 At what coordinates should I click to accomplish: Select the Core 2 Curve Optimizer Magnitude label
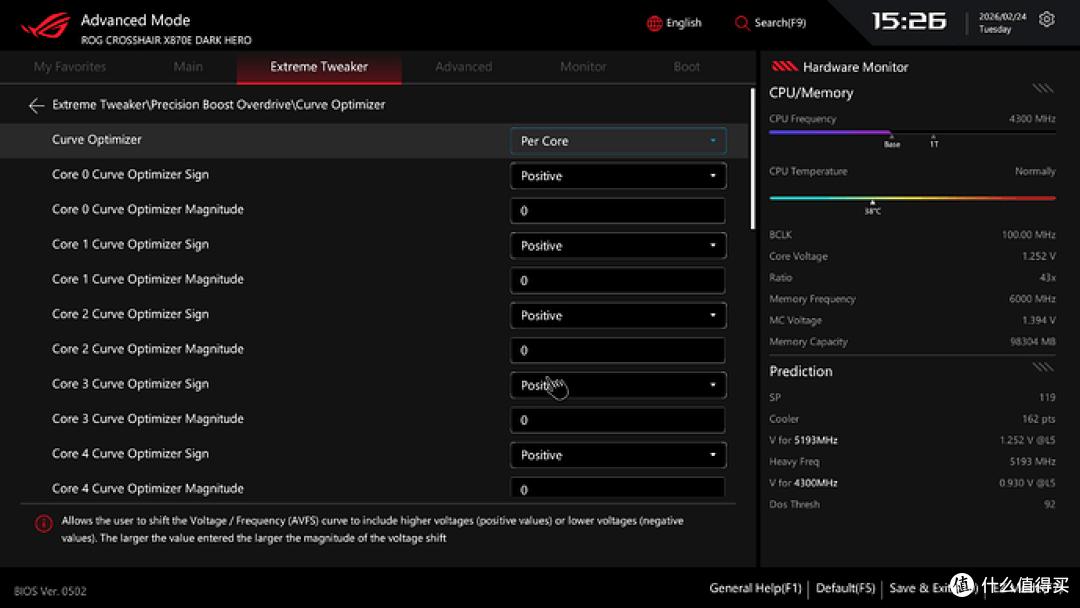[x=147, y=349]
